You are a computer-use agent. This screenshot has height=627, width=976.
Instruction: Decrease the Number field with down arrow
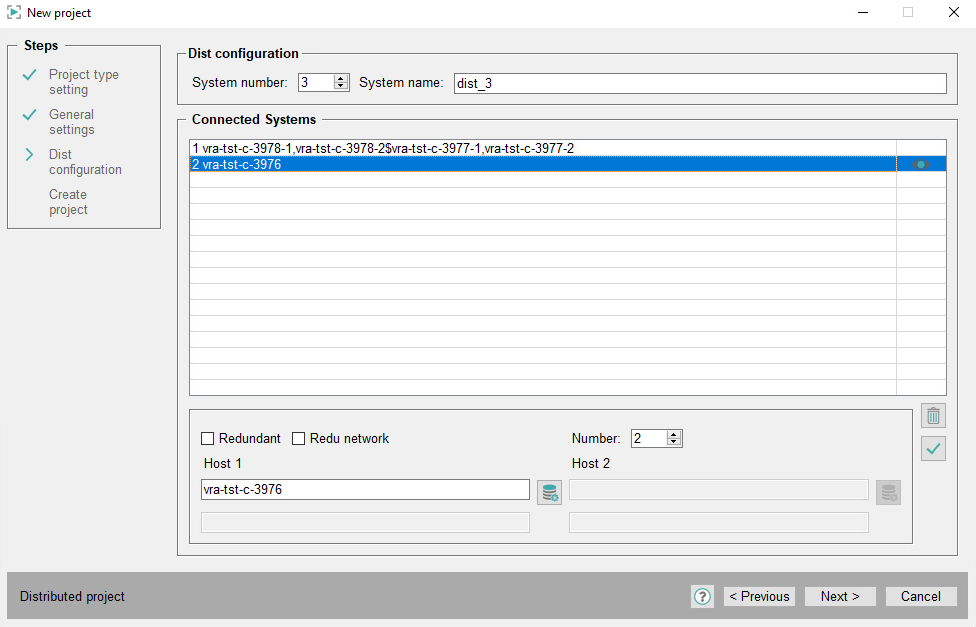[674, 442]
